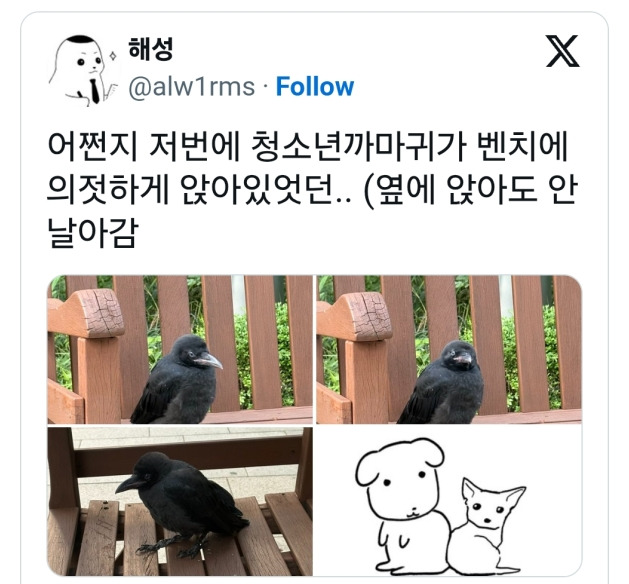Click the final tweet word 날아감
The width and height of the screenshot is (629, 584).
tap(93, 233)
